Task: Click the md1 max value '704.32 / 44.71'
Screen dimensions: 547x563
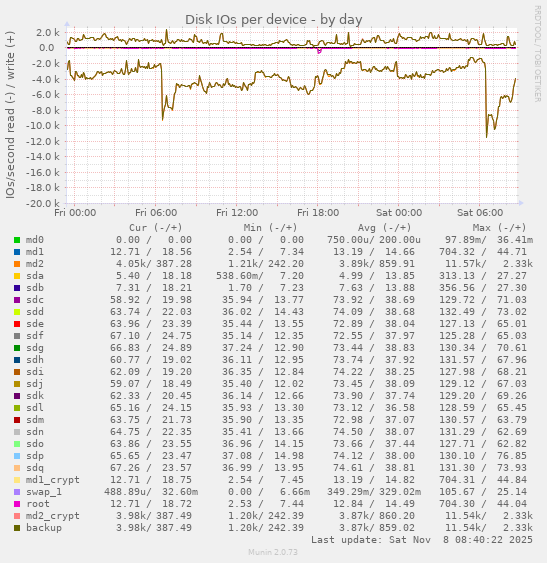Action: [483, 252]
